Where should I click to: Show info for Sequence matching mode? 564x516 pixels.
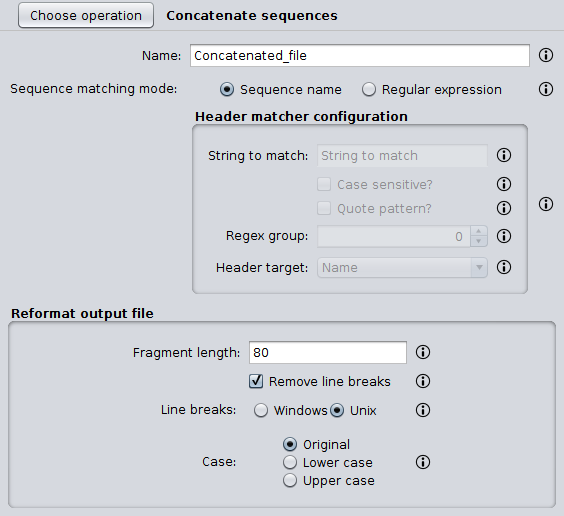pos(546,89)
